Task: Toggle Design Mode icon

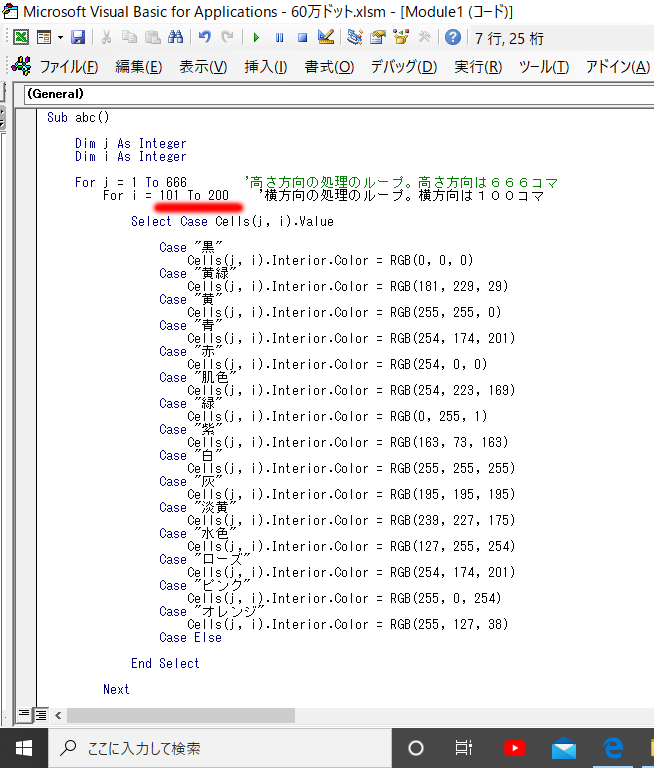Action: [326, 37]
